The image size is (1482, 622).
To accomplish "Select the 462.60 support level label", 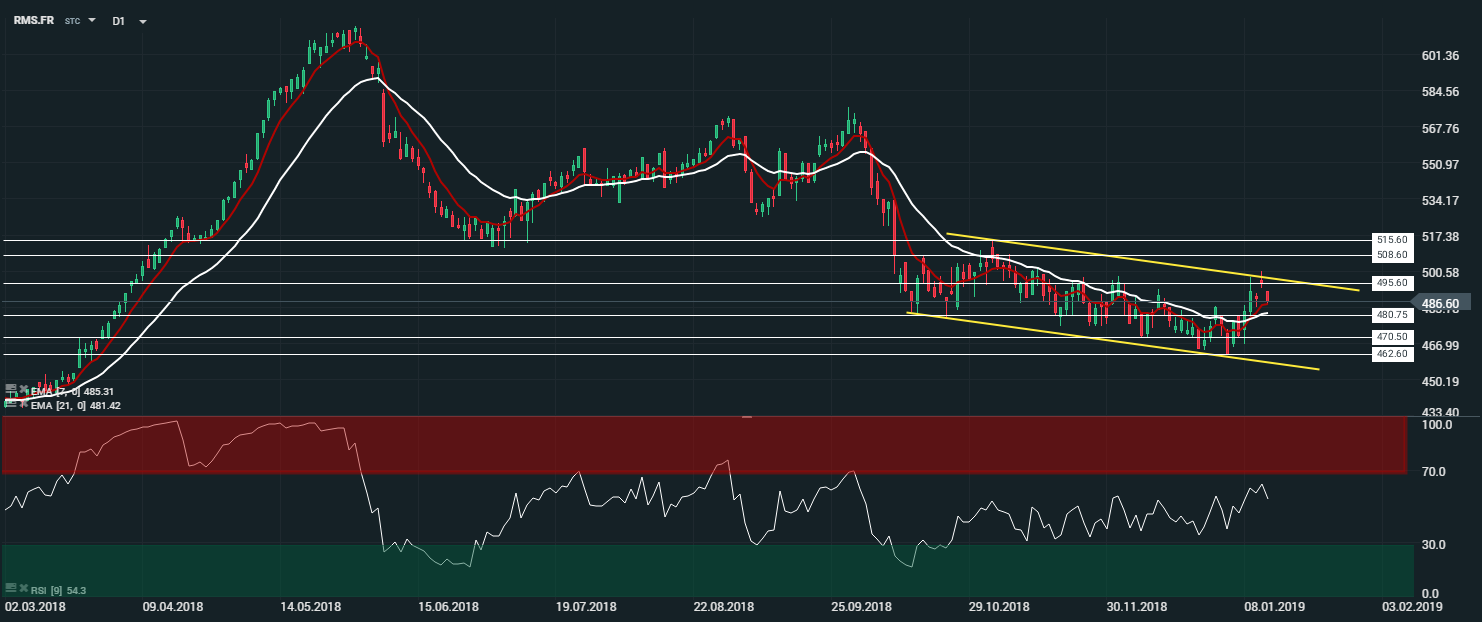I will (1391, 354).
